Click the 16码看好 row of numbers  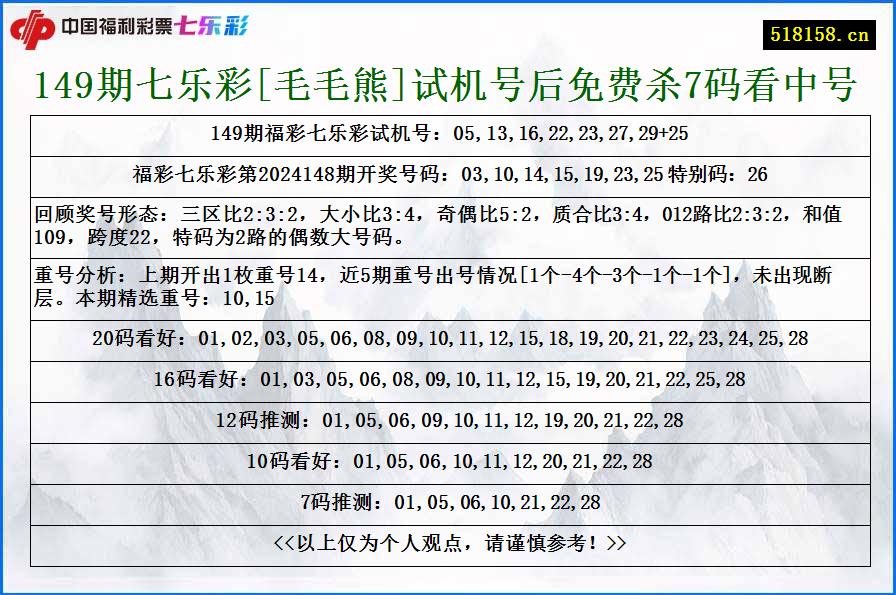(448, 380)
